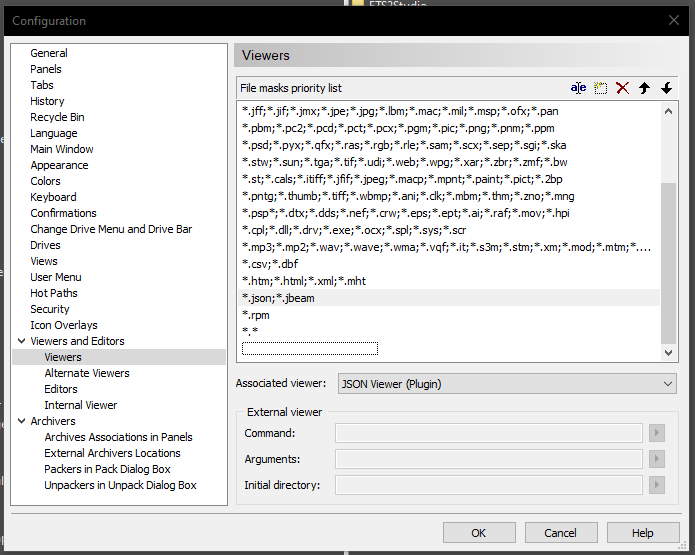695x555 pixels.
Task: Select the *.csv;*.dbf file mask row
Action: [x=270, y=264]
